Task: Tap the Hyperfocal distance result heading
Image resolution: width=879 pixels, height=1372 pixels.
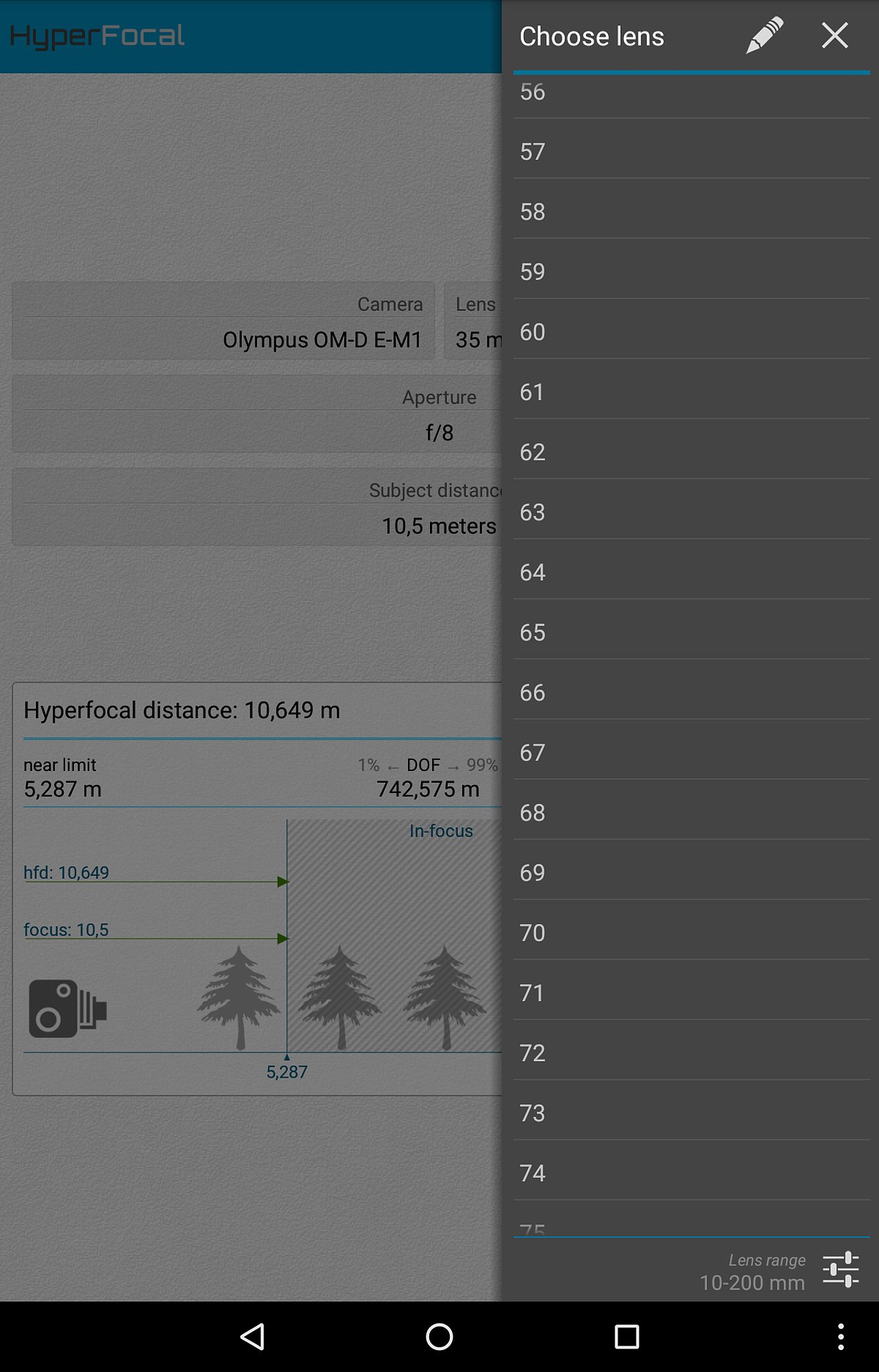Action: tap(182, 710)
